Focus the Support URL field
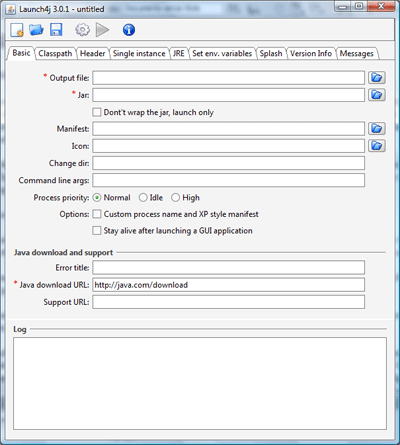This screenshot has width=400, height=445. tap(229, 302)
